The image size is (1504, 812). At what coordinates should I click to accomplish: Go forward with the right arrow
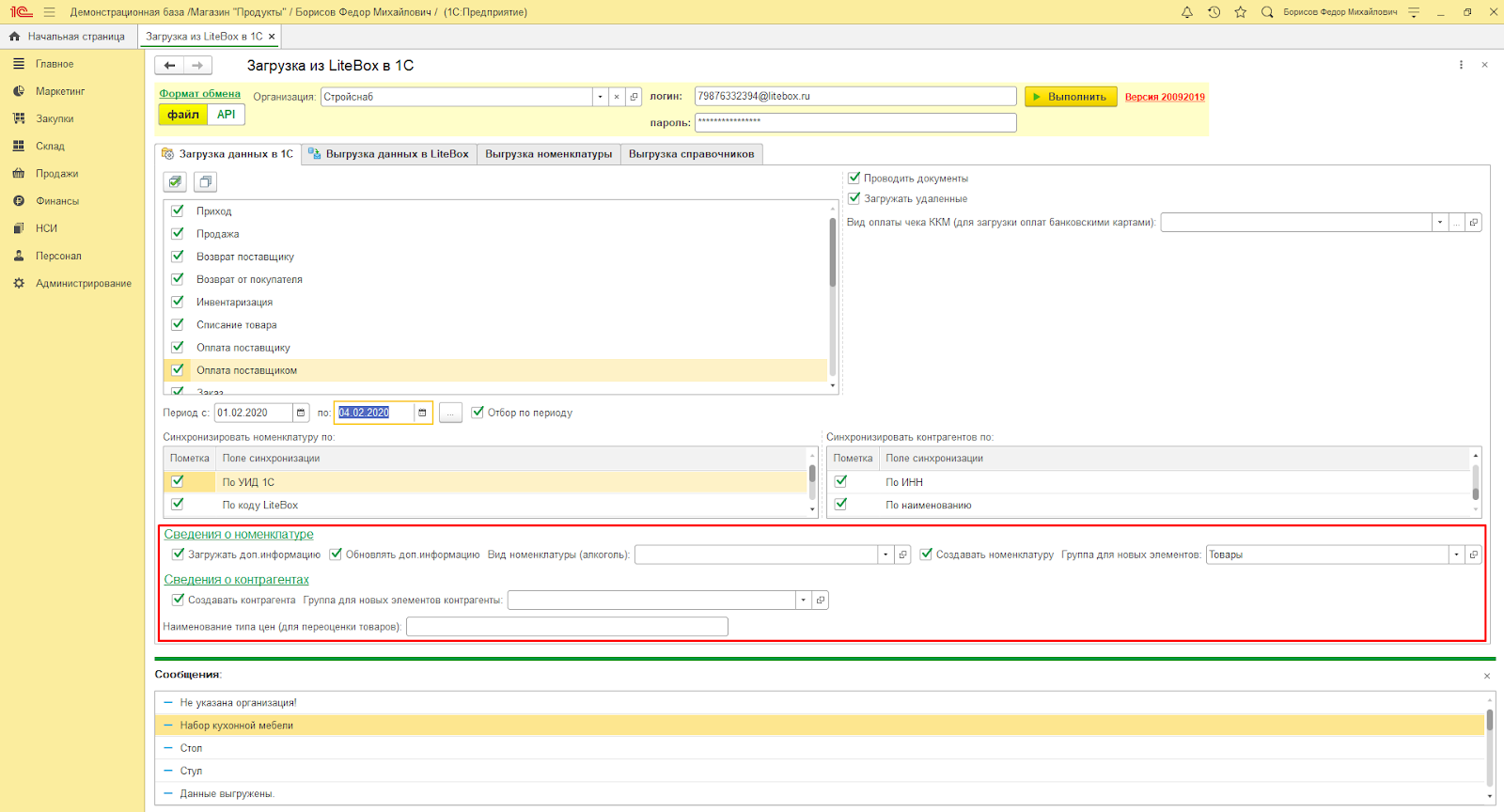coord(197,66)
